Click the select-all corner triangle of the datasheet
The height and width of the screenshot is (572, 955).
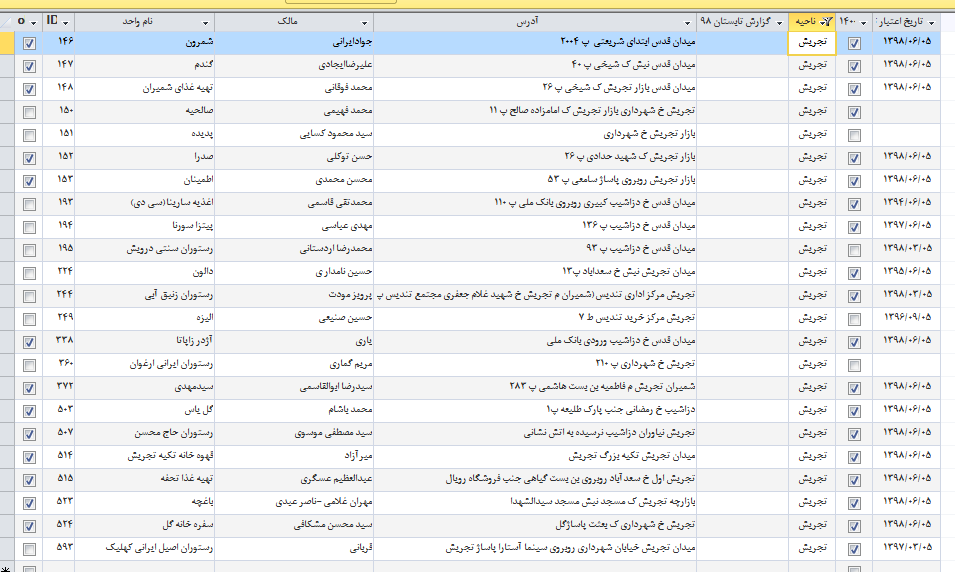coord(7,22)
